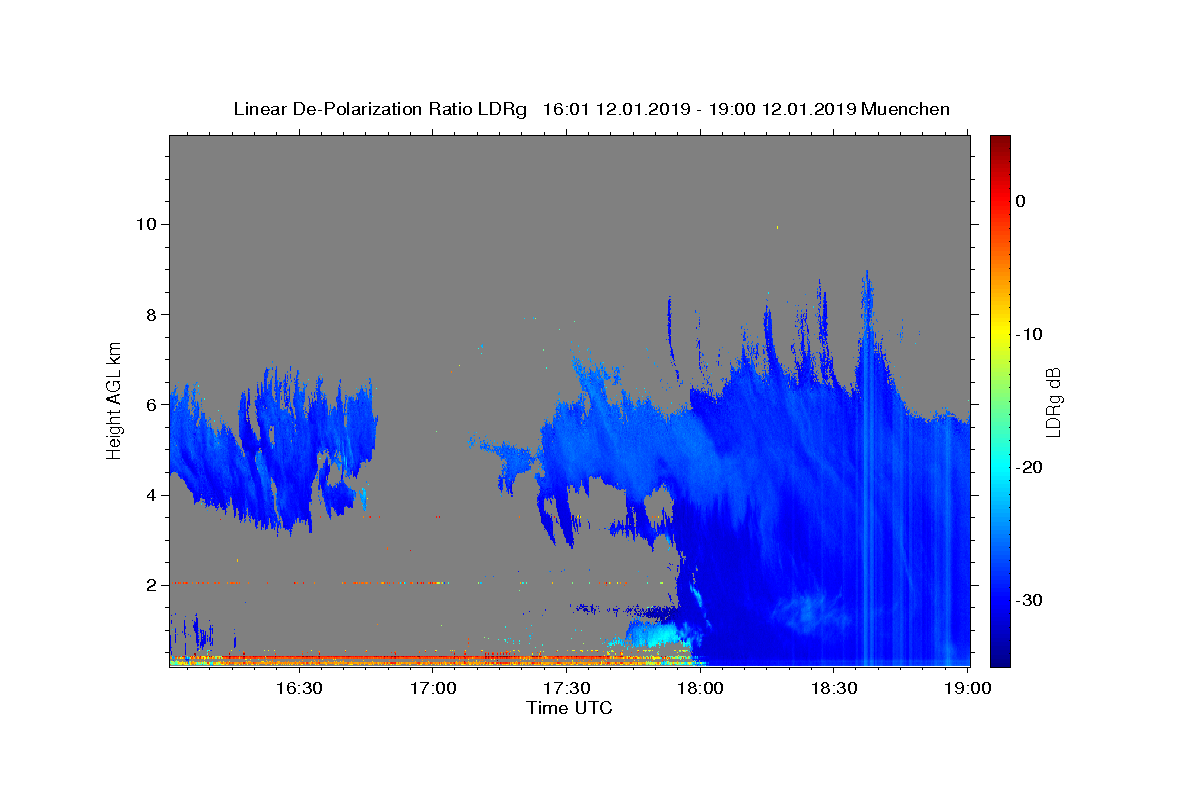Screen dimensions: 1200x800
Task: Click the height axis label 2
Action: click(152, 585)
